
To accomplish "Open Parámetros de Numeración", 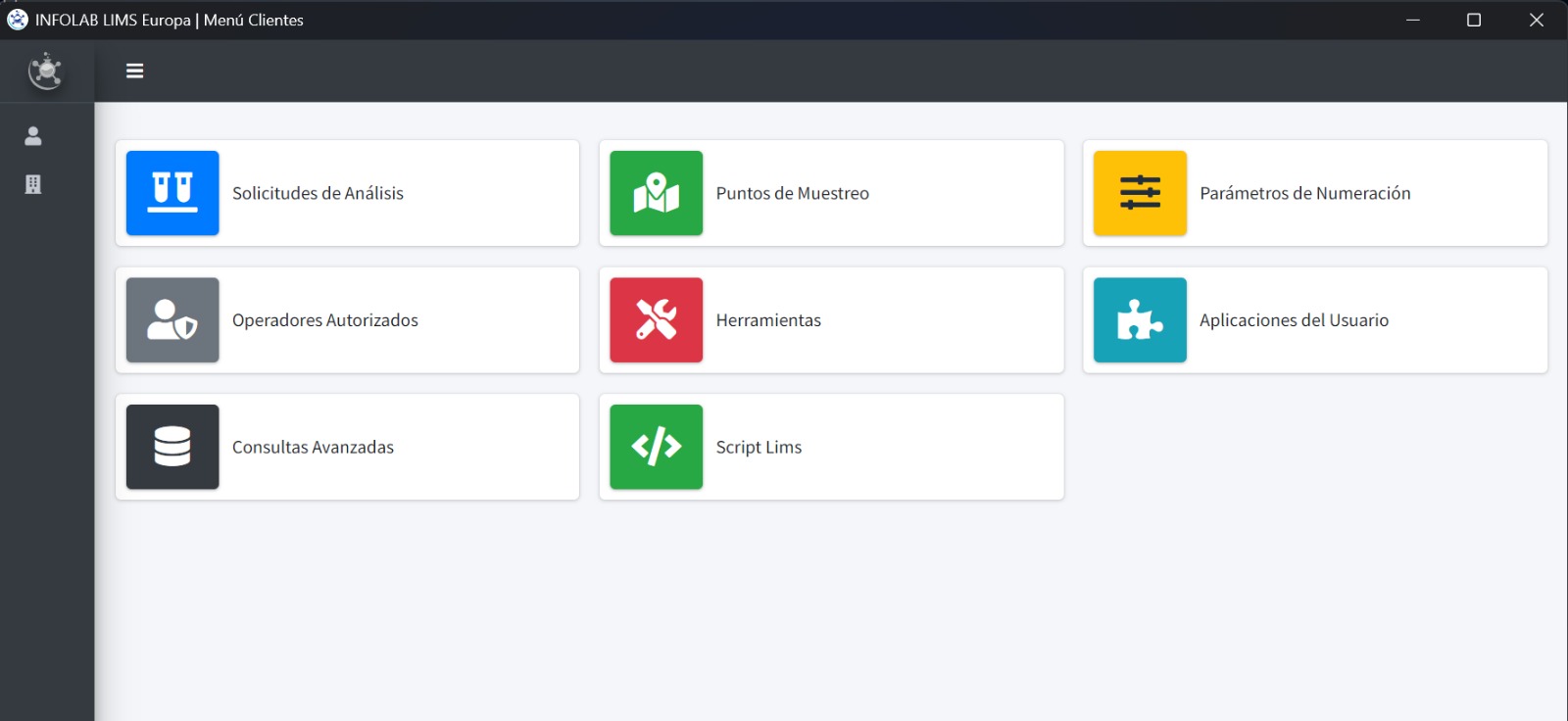I will [1304, 193].
